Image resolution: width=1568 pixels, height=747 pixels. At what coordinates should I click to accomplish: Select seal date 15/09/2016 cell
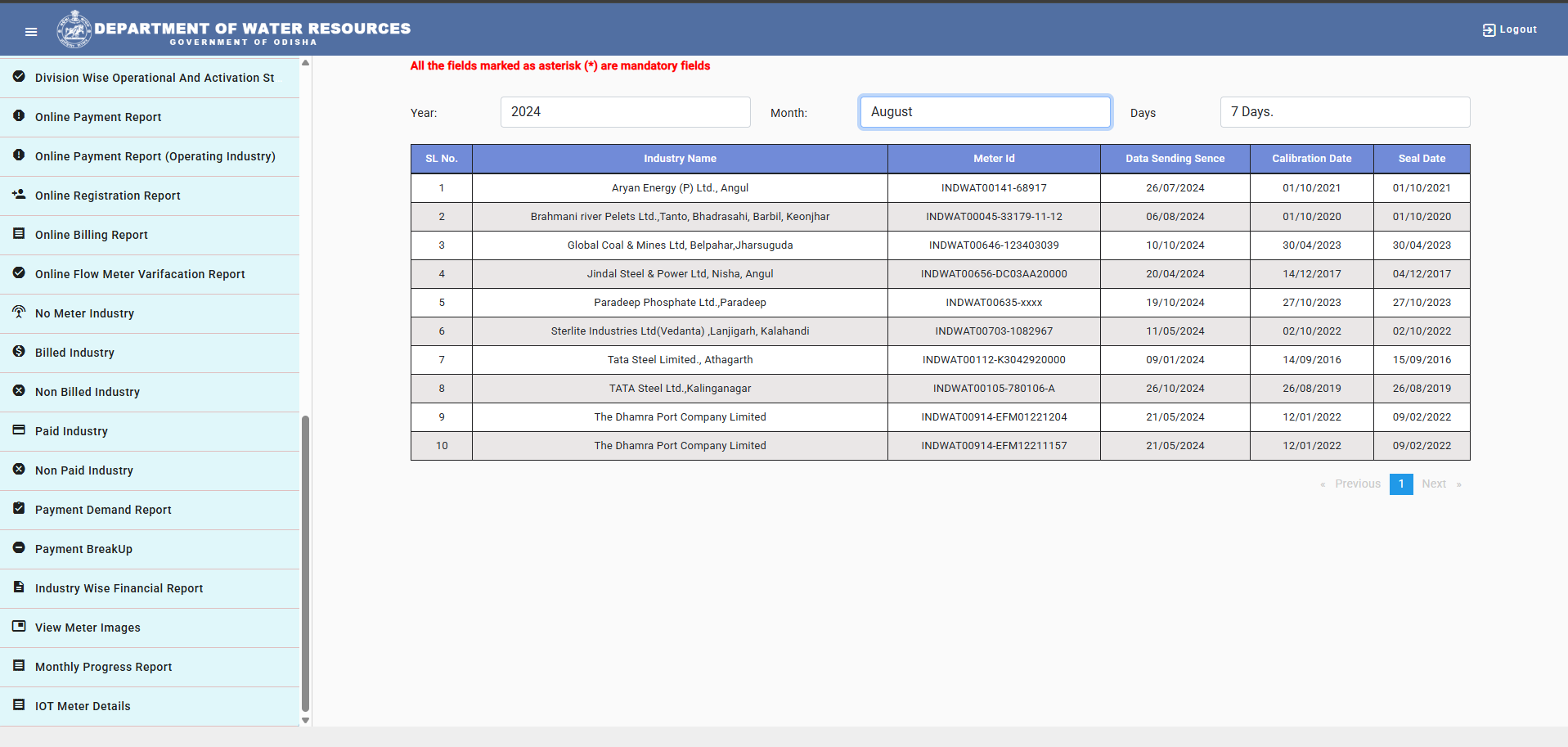[x=1422, y=360]
